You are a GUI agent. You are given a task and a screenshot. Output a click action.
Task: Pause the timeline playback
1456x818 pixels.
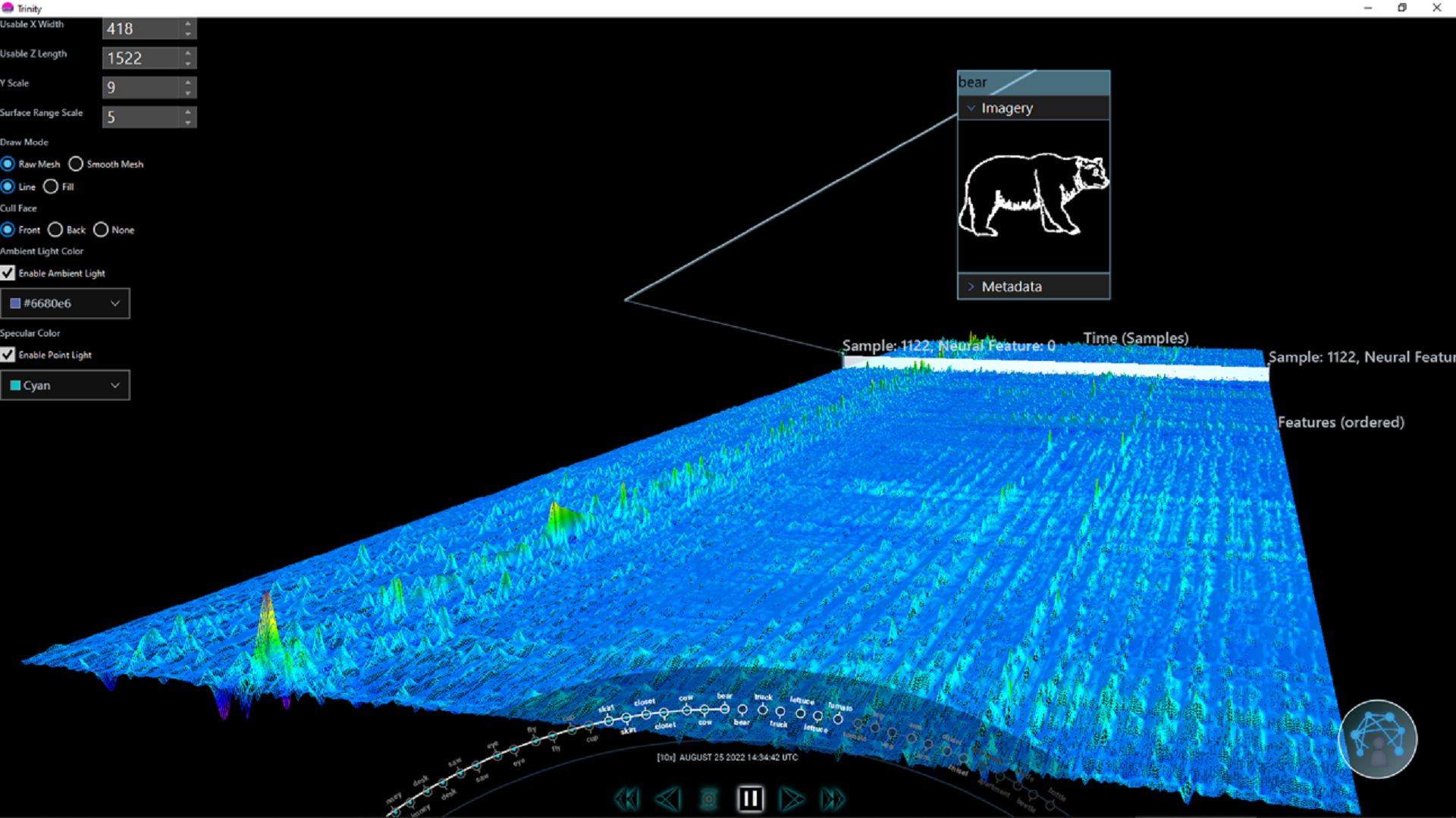750,798
